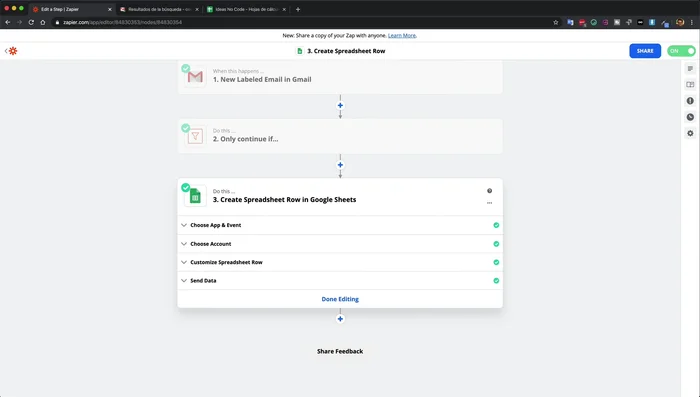The image size is (700, 397).
Task: Bookmark this page with the star icon
Action: (x=555, y=22)
